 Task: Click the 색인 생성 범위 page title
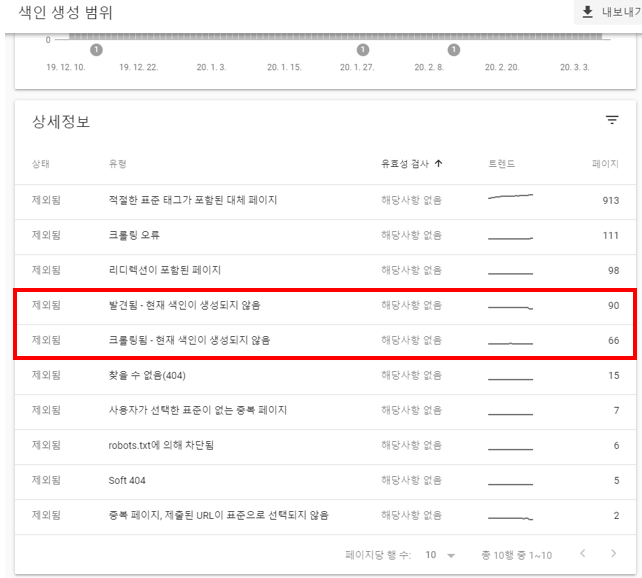tap(66, 12)
